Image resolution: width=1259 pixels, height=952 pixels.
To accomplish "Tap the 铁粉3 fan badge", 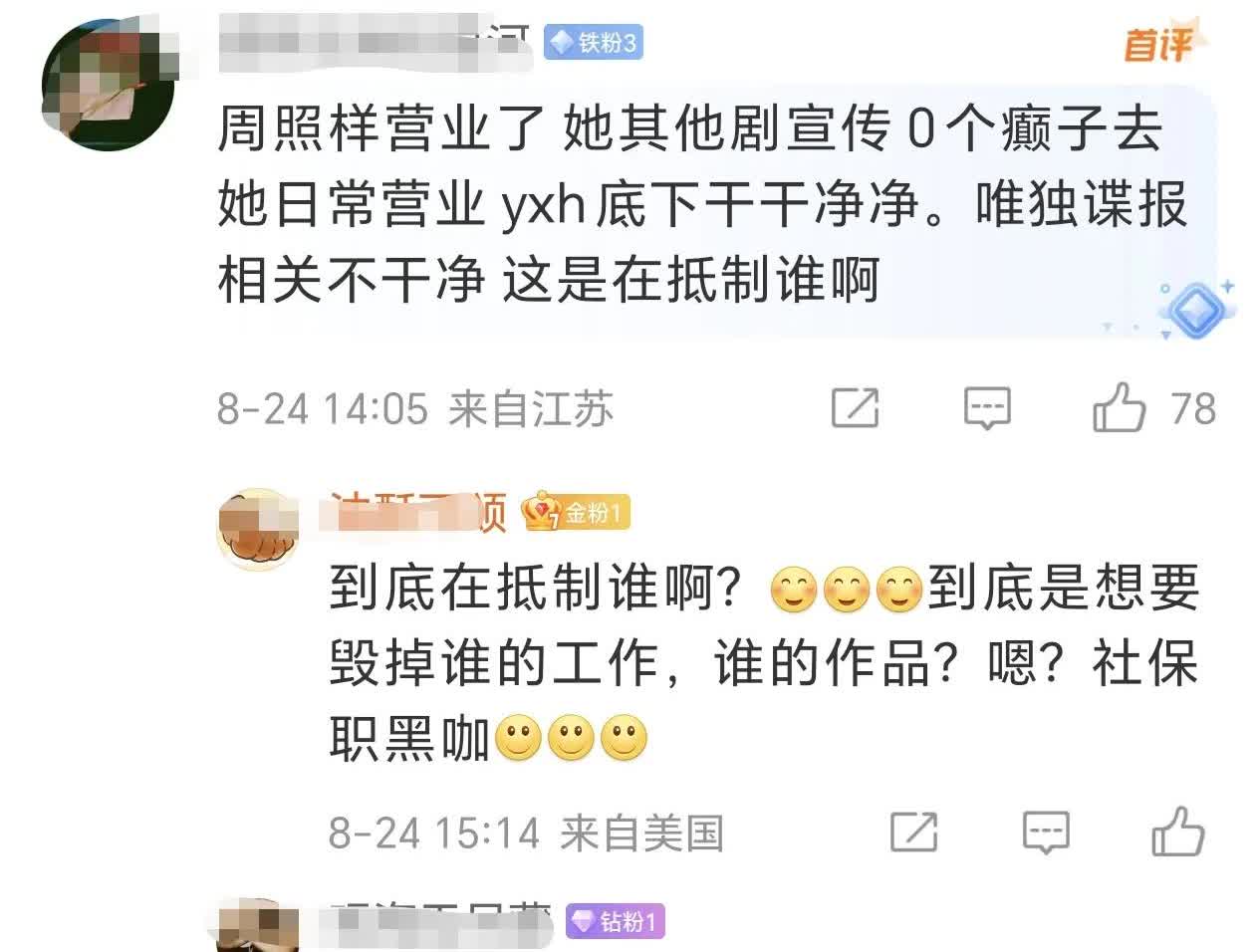I will (594, 42).
